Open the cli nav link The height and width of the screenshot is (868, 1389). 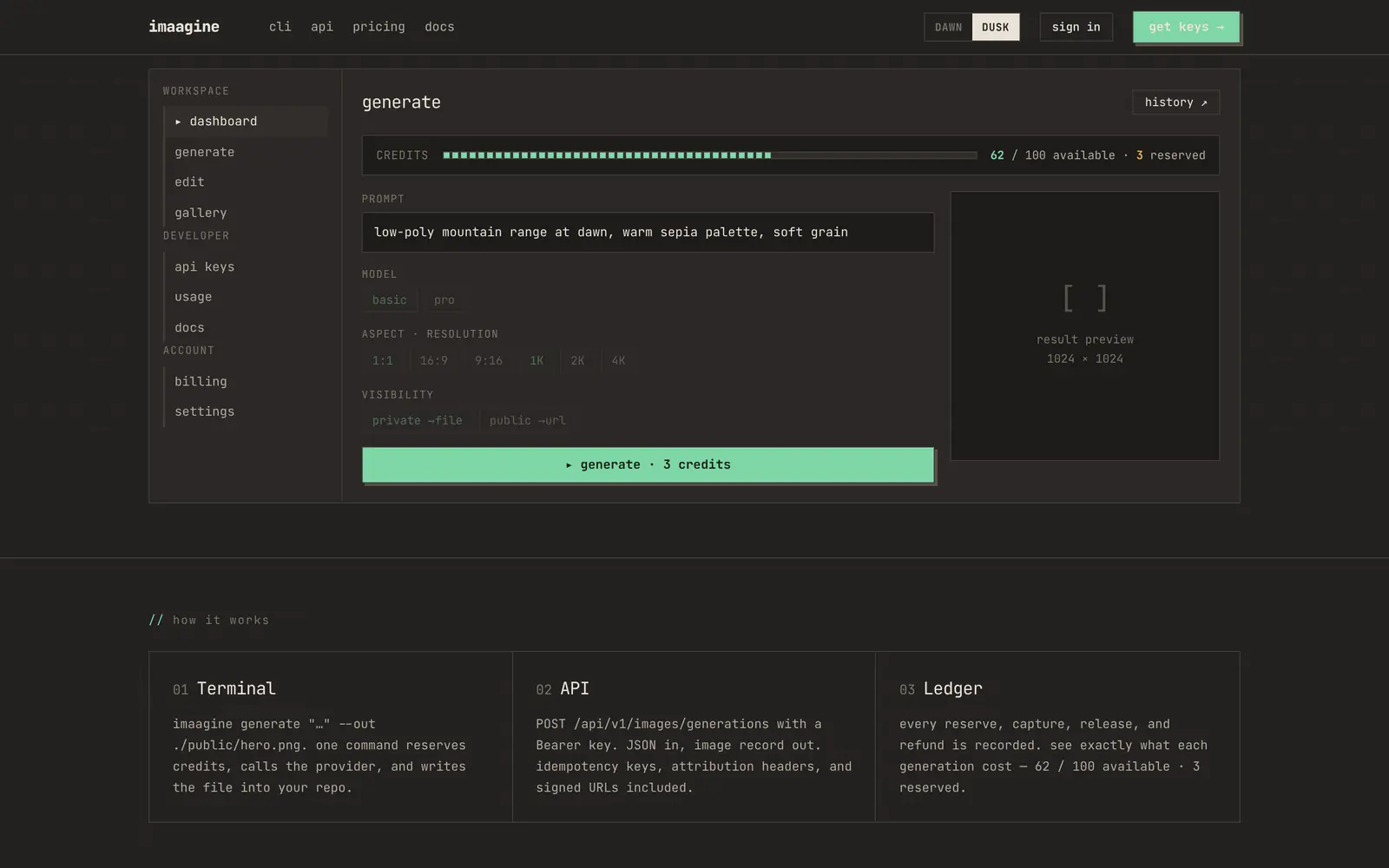click(x=280, y=27)
